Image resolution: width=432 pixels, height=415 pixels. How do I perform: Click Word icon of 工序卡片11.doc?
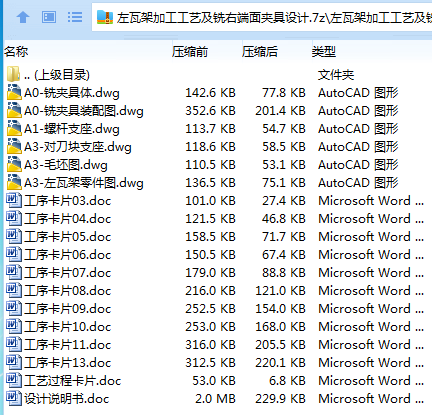(x=14, y=344)
